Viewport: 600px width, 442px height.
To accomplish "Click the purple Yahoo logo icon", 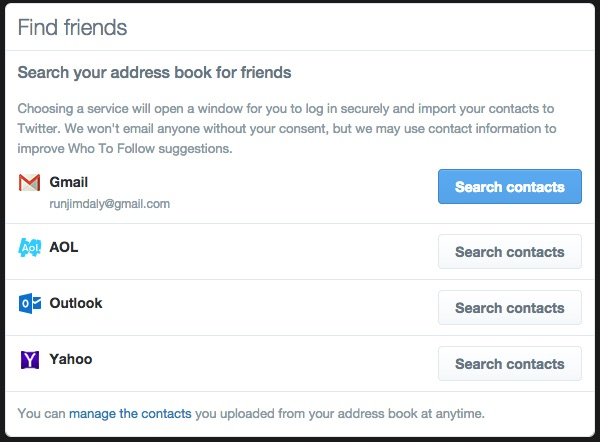I will pos(29,360).
